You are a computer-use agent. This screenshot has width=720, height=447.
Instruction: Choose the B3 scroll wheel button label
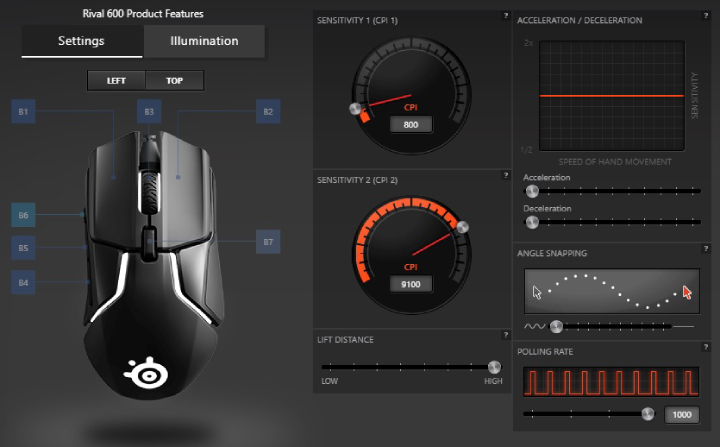coord(149,113)
